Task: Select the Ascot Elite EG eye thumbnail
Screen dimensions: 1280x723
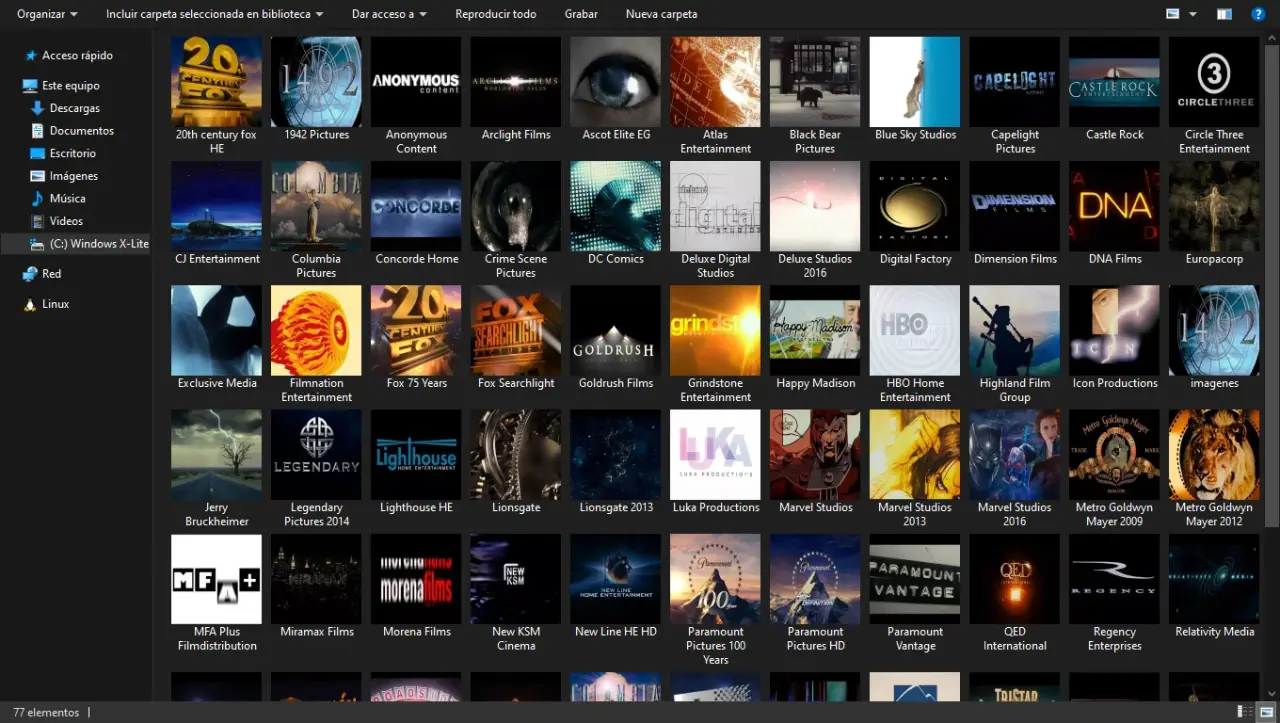Action: click(x=616, y=82)
